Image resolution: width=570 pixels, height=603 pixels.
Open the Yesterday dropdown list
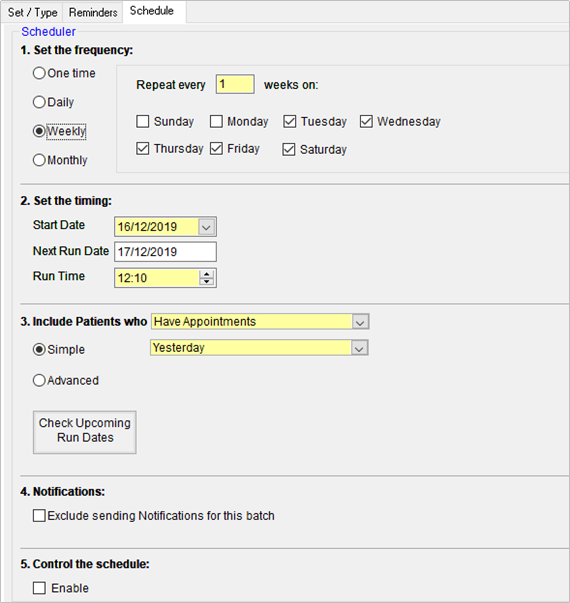tap(359, 348)
